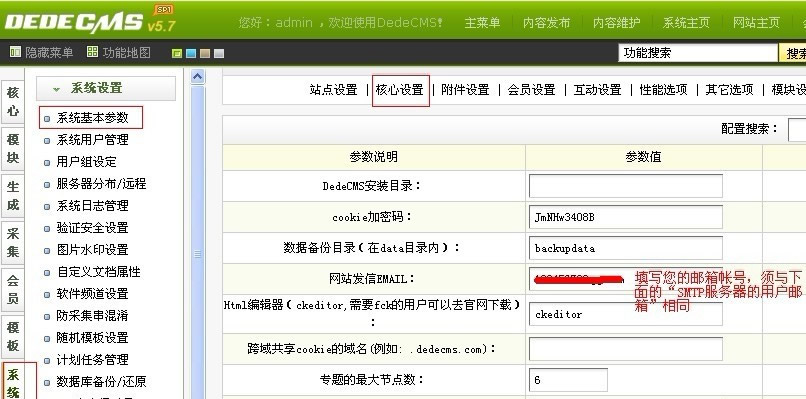
Task: Open 图片水印设置 in the side menu
Action: (92, 250)
